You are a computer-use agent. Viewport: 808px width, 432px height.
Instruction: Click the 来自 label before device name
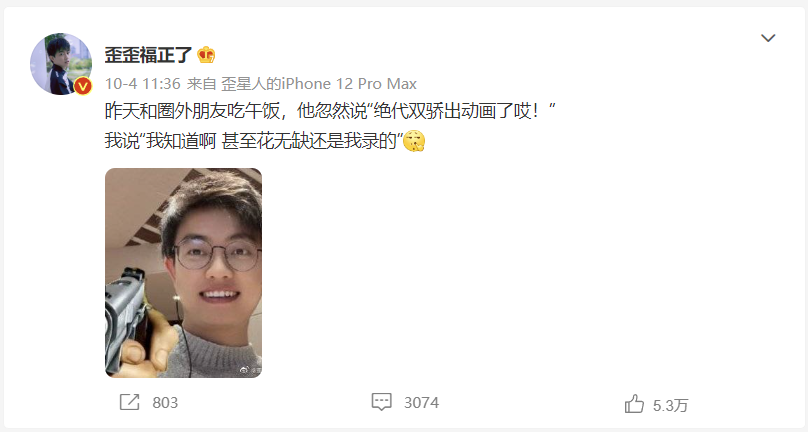(201, 84)
